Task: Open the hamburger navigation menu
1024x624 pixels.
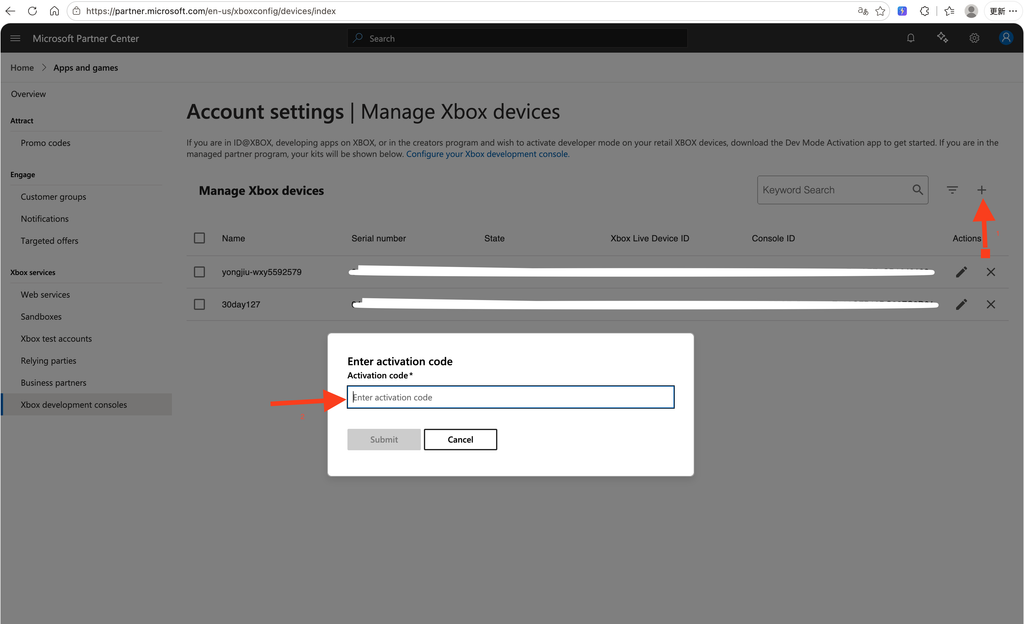Action: (16, 39)
